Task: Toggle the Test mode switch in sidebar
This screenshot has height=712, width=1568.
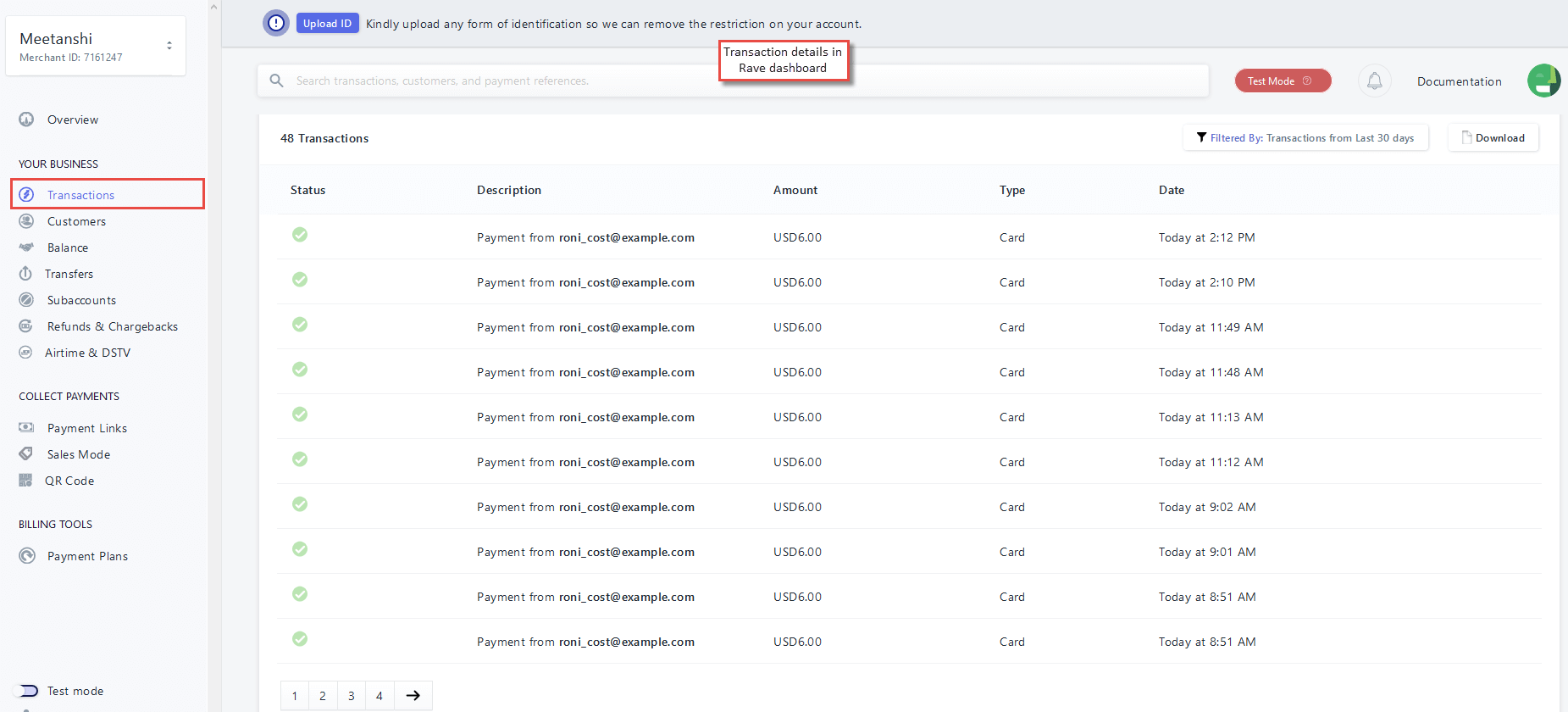Action: click(x=28, y=691)
